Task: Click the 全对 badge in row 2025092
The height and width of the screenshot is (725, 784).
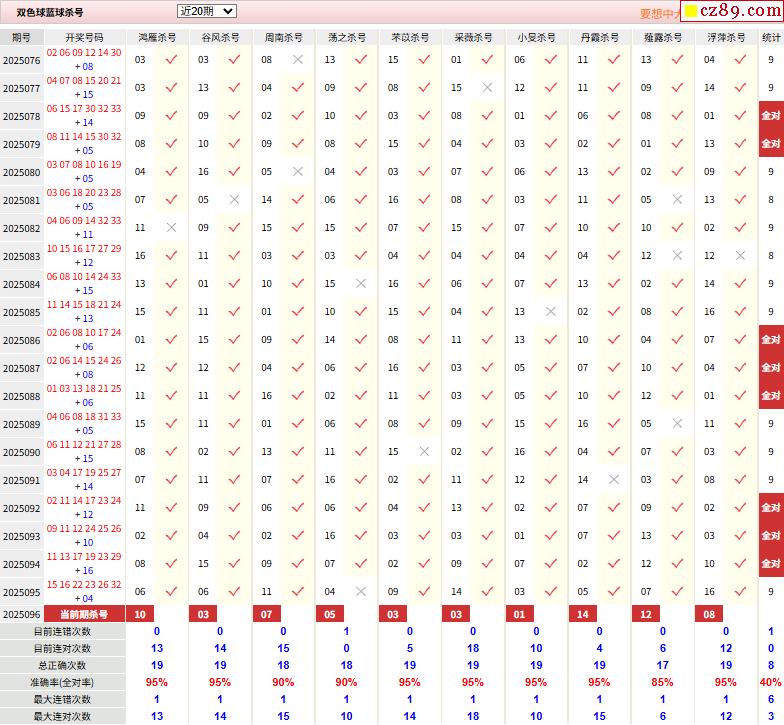Action: point(771,508)
